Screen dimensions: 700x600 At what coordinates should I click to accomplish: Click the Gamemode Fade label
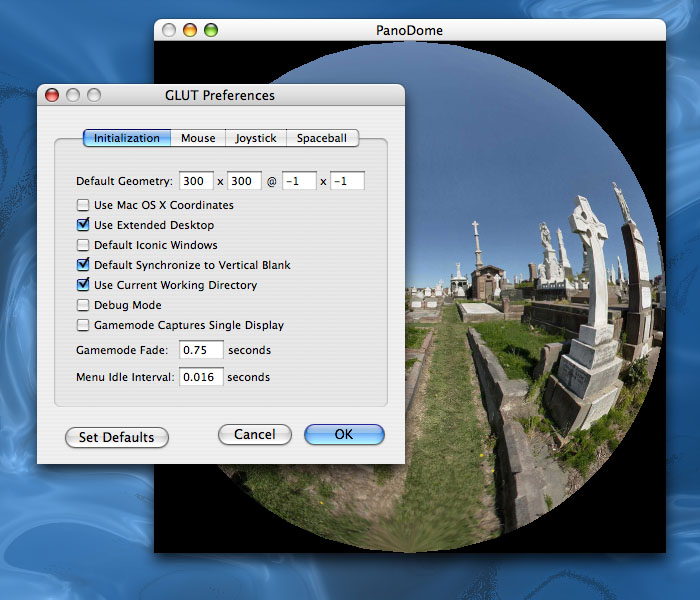tap(122, 350)
